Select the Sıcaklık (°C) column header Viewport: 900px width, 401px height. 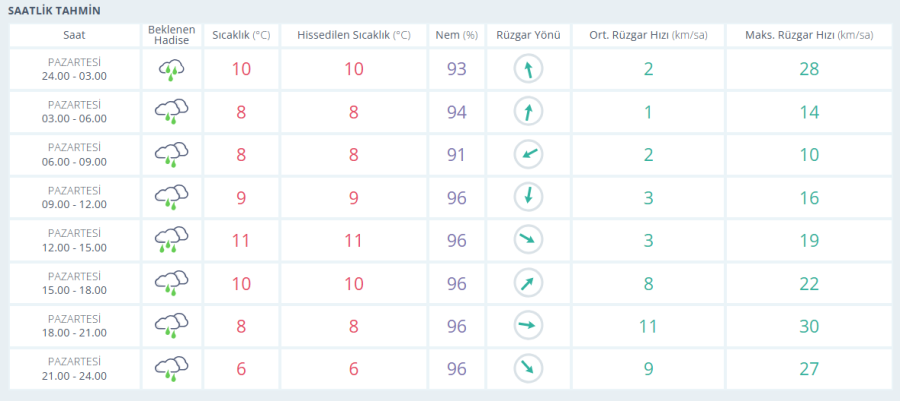point(241,35)
